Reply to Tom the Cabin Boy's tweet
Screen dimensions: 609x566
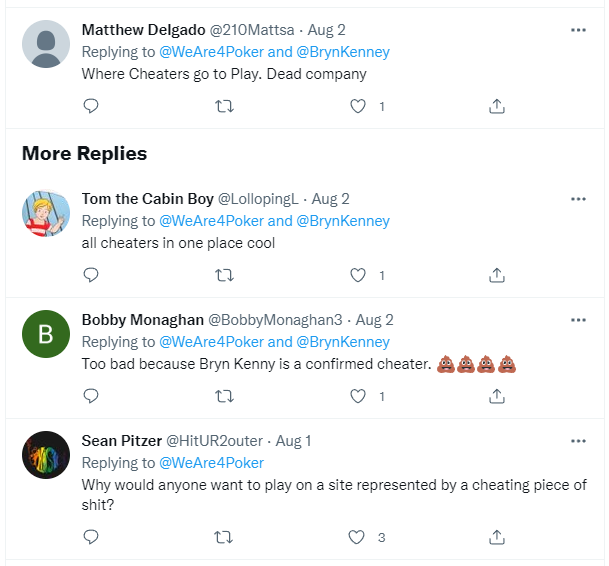pyautogui.click(x=91, y=274)
